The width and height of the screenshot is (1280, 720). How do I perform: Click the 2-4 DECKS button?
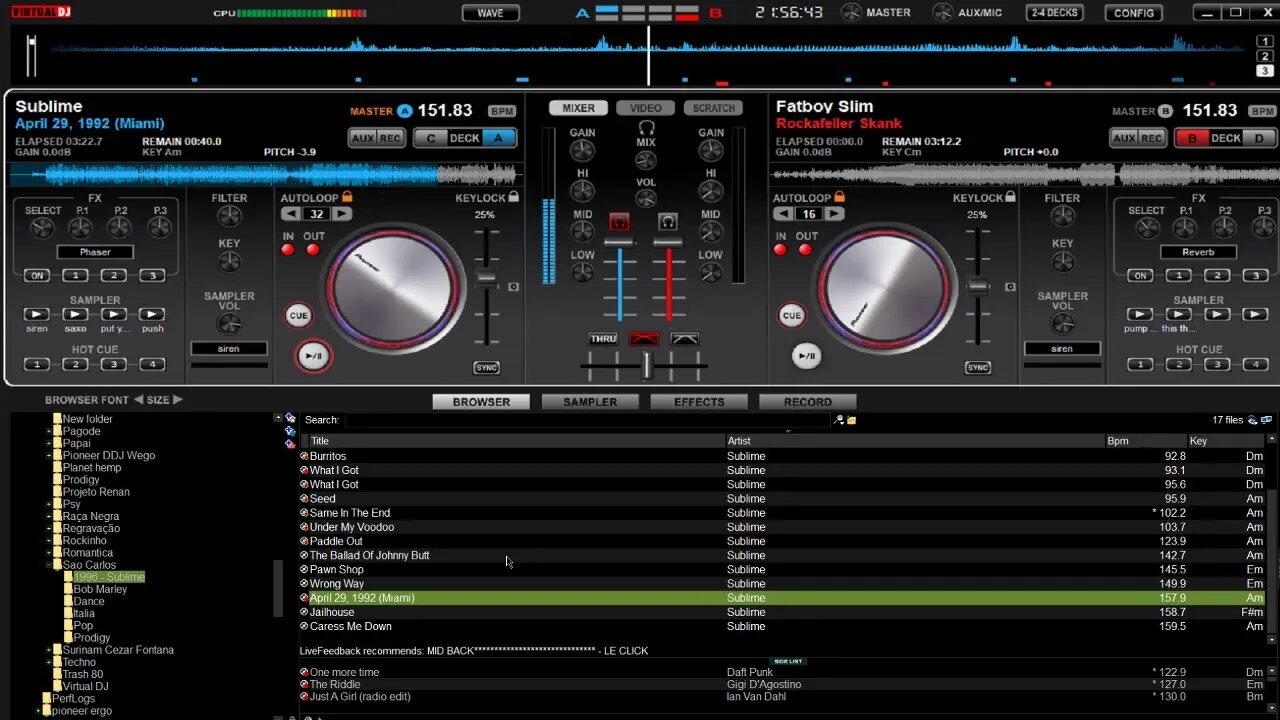point(1054,13)
